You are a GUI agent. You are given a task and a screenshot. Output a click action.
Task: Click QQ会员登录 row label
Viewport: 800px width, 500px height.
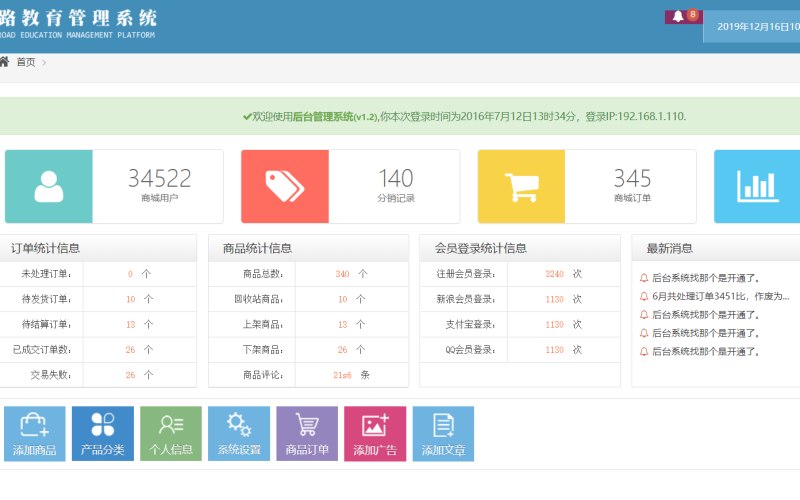[470, 350]
